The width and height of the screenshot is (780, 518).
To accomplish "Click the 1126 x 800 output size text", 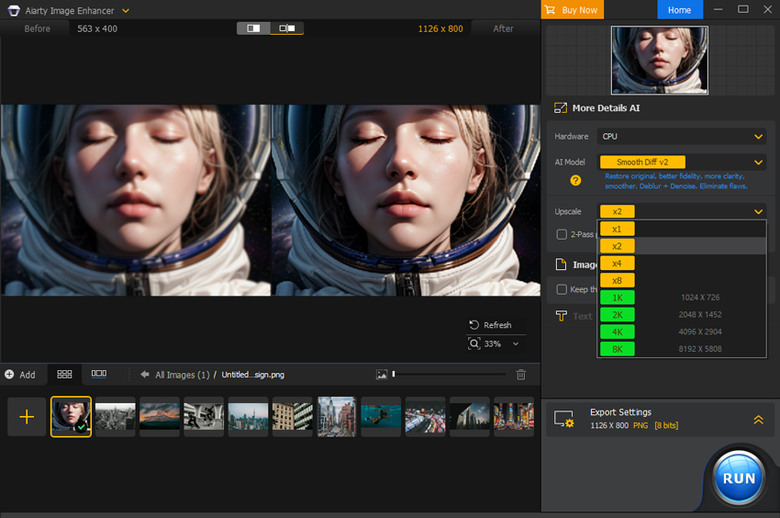I will pyautogui.click(x=440, y=29).
